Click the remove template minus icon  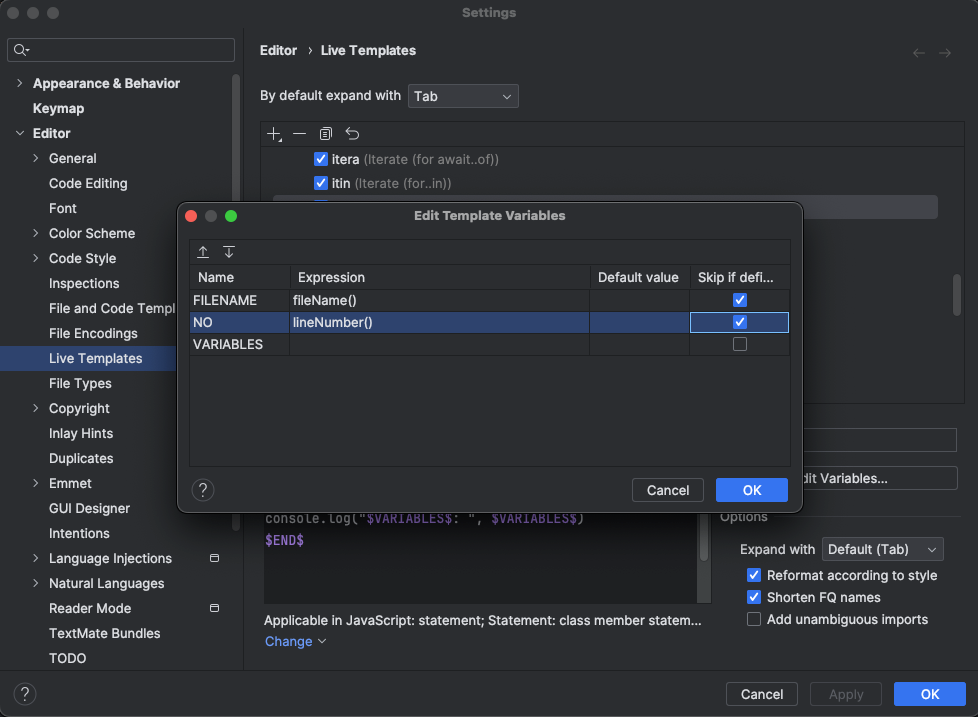[299, 134]
